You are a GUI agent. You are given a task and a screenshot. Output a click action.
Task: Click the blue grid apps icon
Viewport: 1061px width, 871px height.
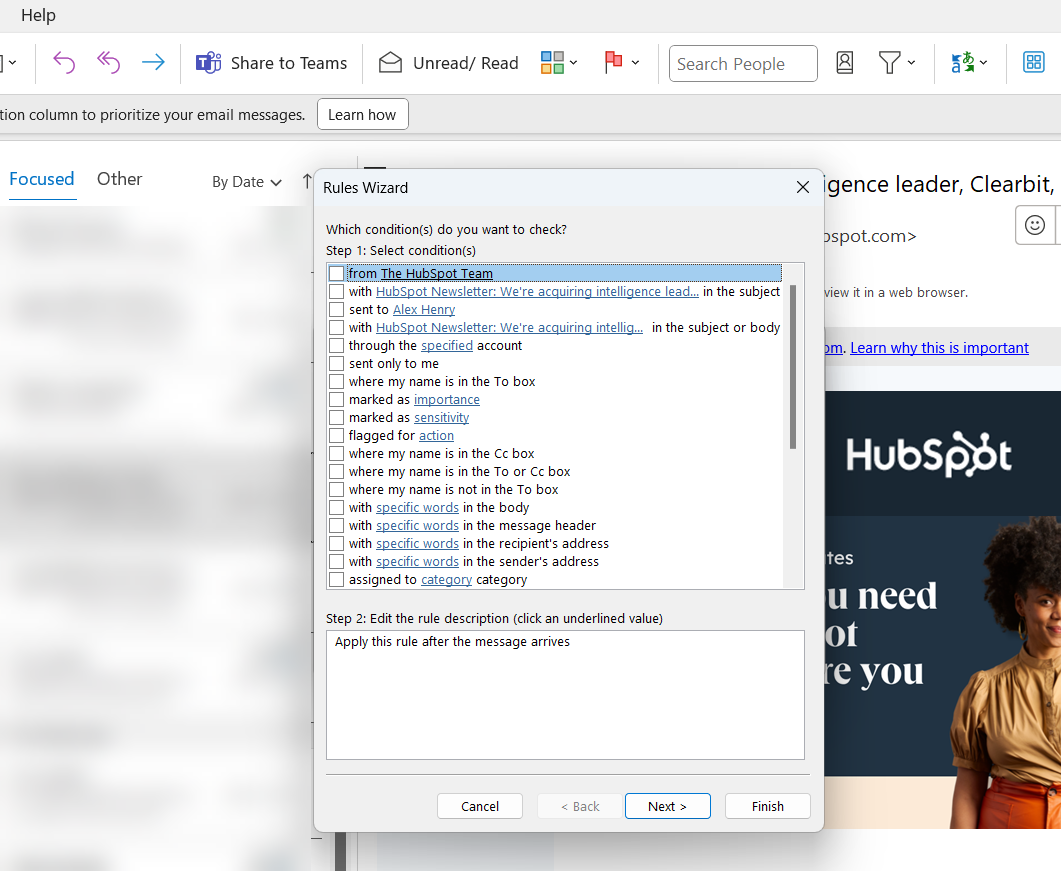click(1033, 63)
